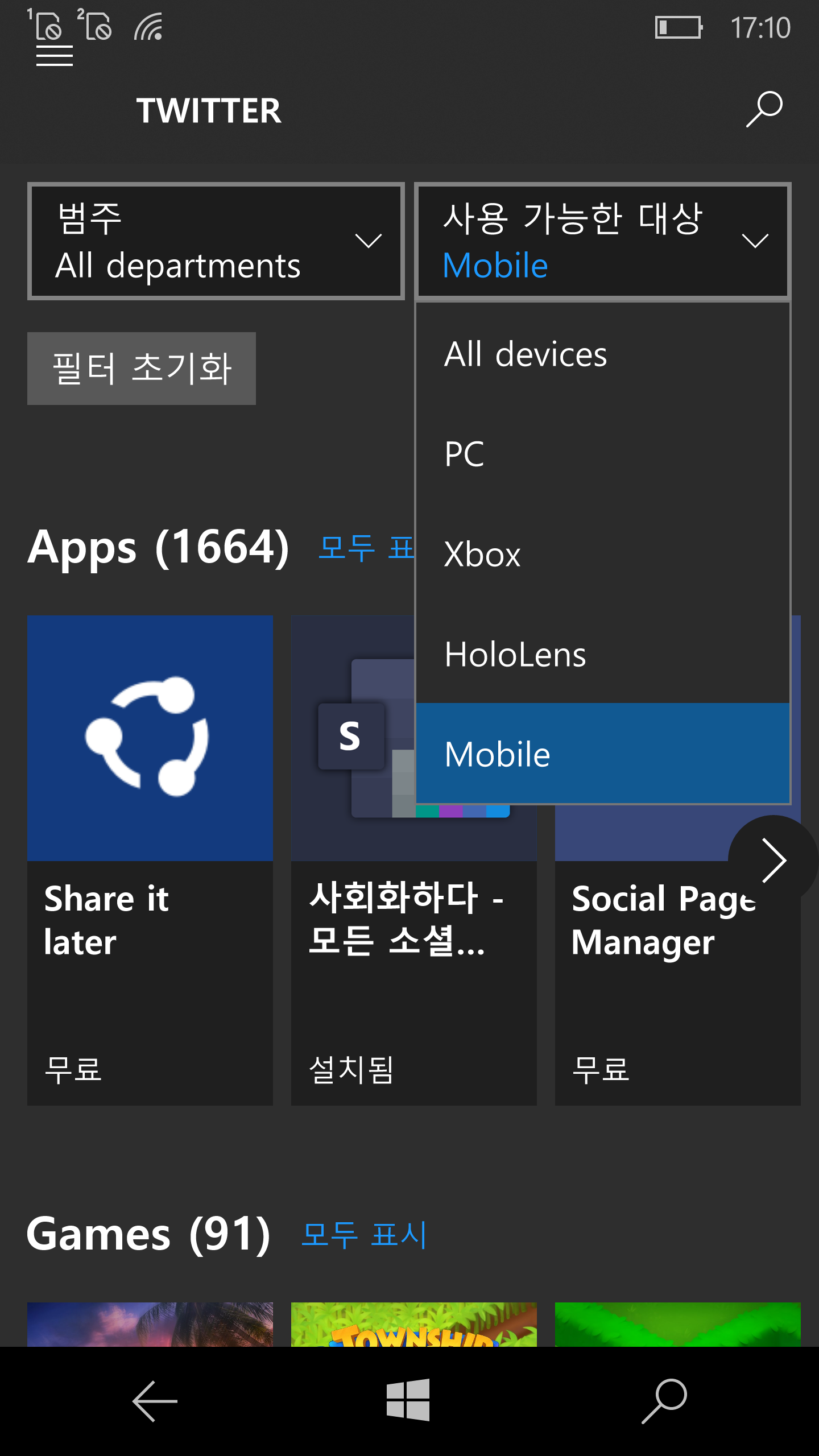Choose Xbox in the device list
This screenshot has width=819, height=1456.
tap(602, 554)
